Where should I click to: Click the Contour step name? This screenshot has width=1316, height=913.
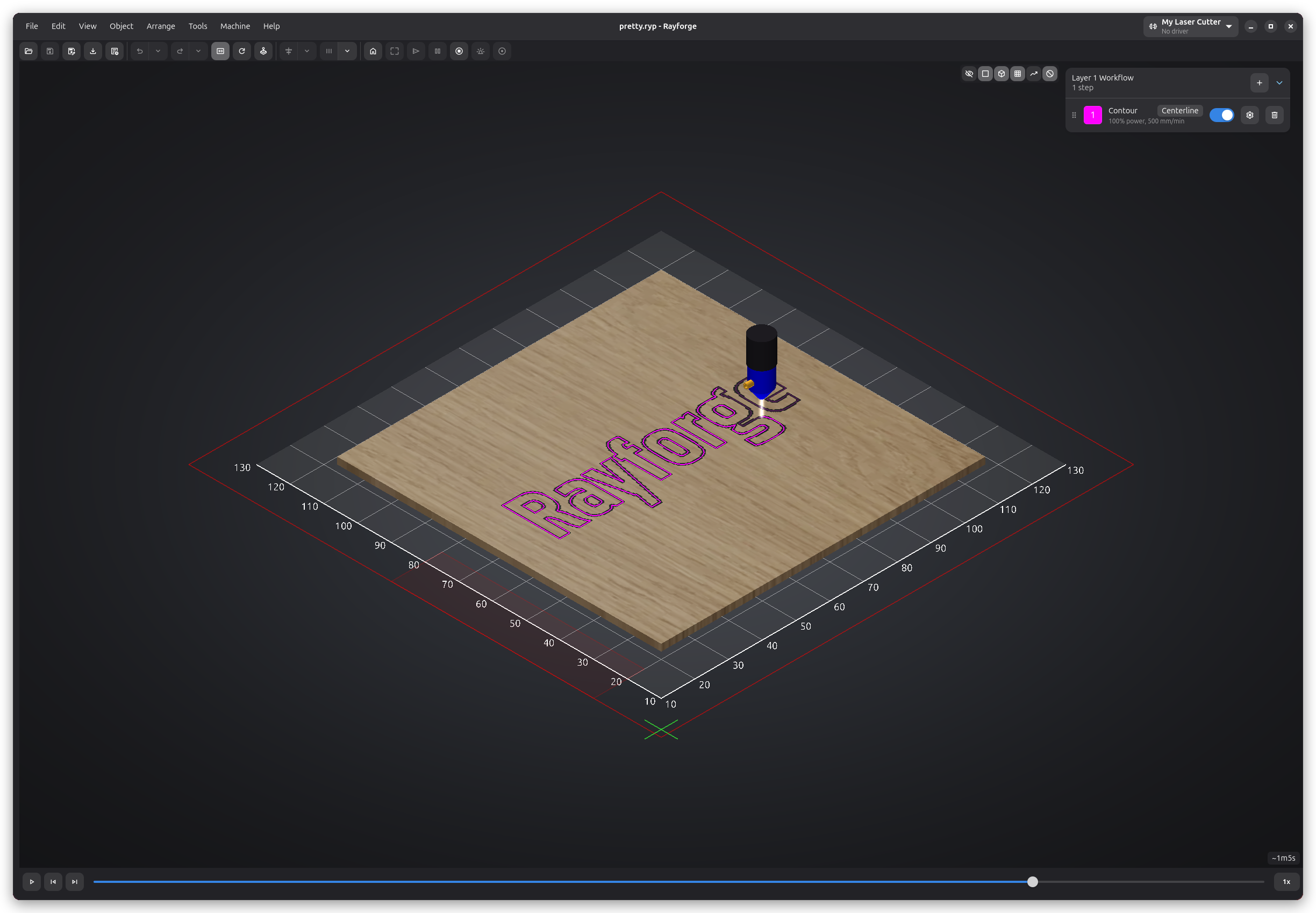pyautogui.click(x=1122, y=110)
